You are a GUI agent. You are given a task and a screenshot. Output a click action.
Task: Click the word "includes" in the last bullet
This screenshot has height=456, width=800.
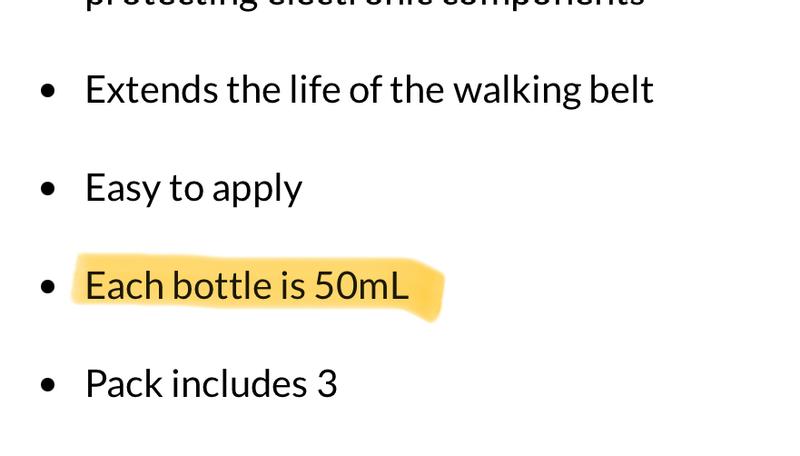pyautogui.click(x=239, y=384)
